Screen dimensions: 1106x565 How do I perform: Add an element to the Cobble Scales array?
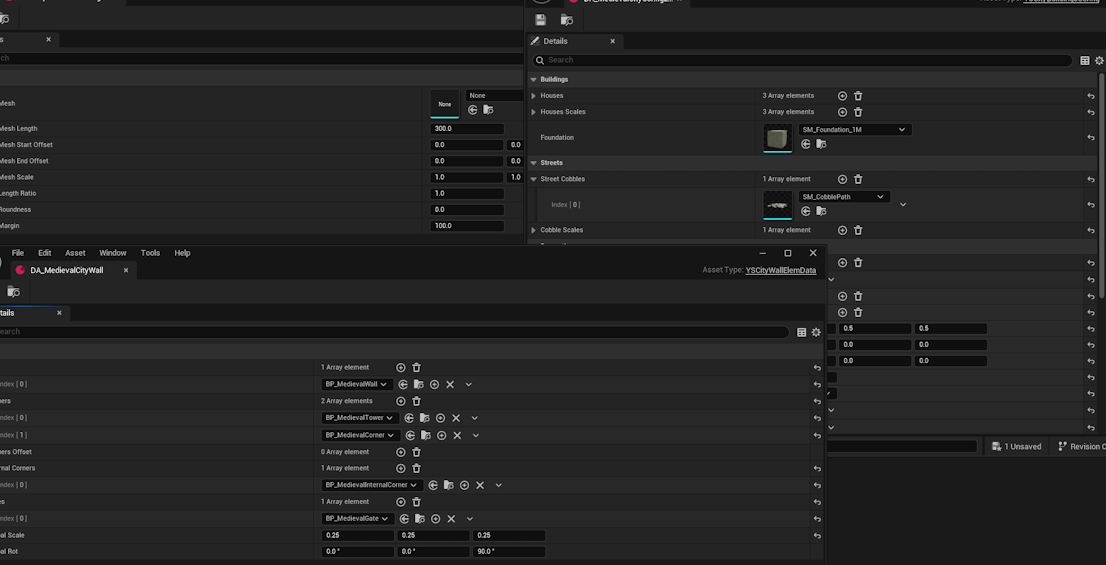(842, 230)
